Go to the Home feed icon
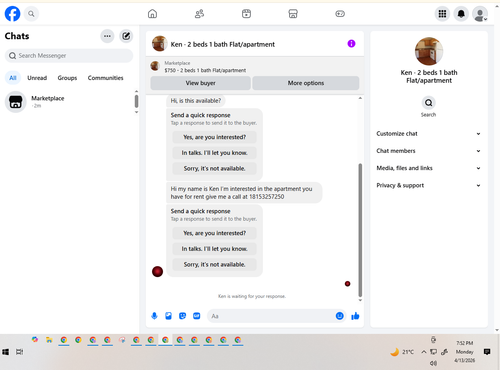Image resolution: width=500 pixels, height=370 pixels. pyautogui.click(x=152, y=14)
